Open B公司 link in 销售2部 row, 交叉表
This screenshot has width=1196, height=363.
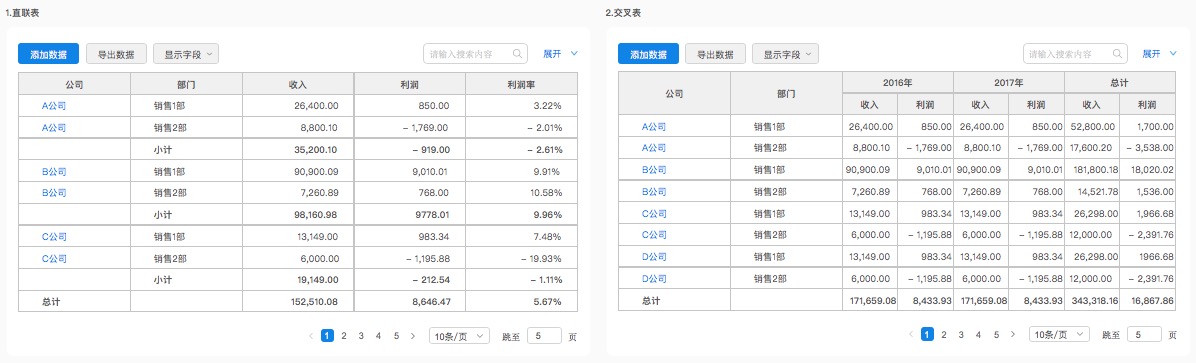(x=654, y=191)
